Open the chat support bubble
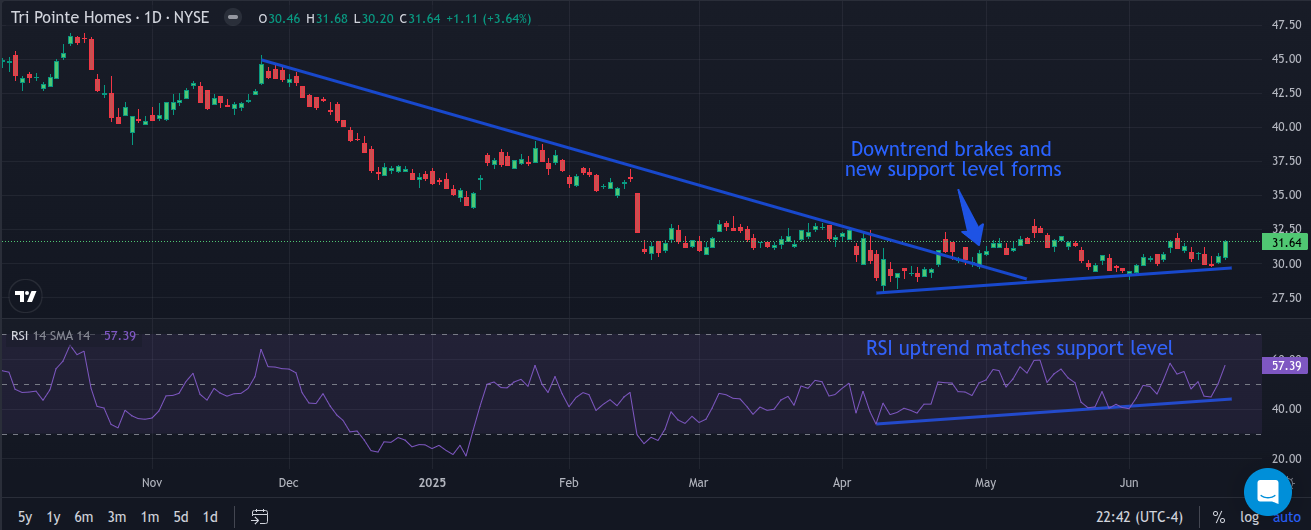This screenshot has width=1311, height=530. click(x=1268, y=491)
